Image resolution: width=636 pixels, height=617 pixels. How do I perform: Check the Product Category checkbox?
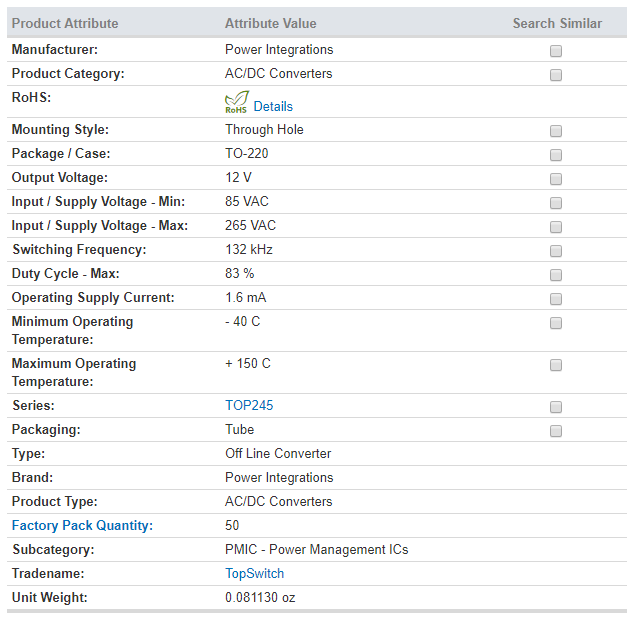pyautogui.click(x=556, y=75)
